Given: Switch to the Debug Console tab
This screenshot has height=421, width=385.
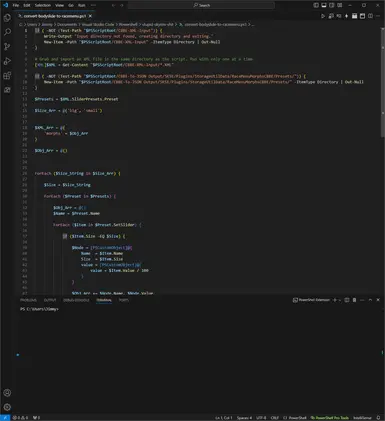Looking at the screenshot, I should tap(76, 300).
